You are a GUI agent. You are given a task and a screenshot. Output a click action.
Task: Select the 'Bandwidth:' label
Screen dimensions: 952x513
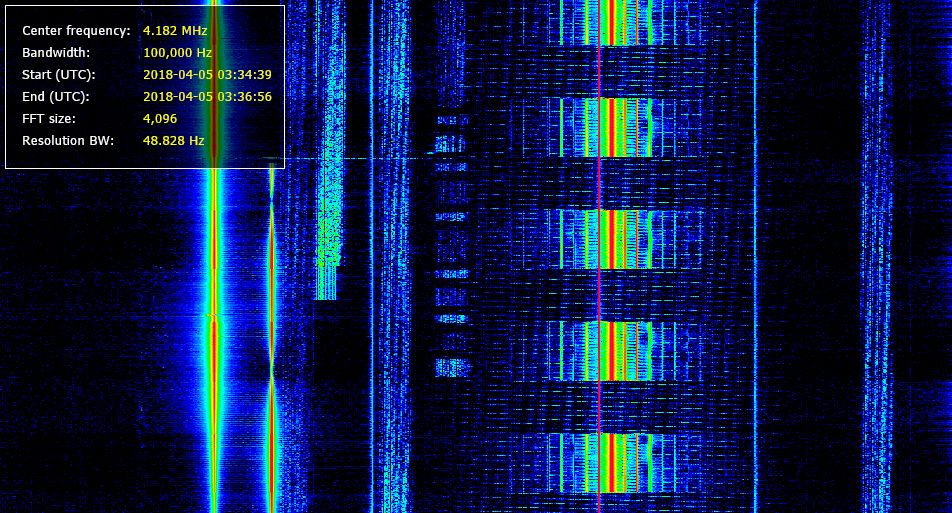click(x=56, y=53)
